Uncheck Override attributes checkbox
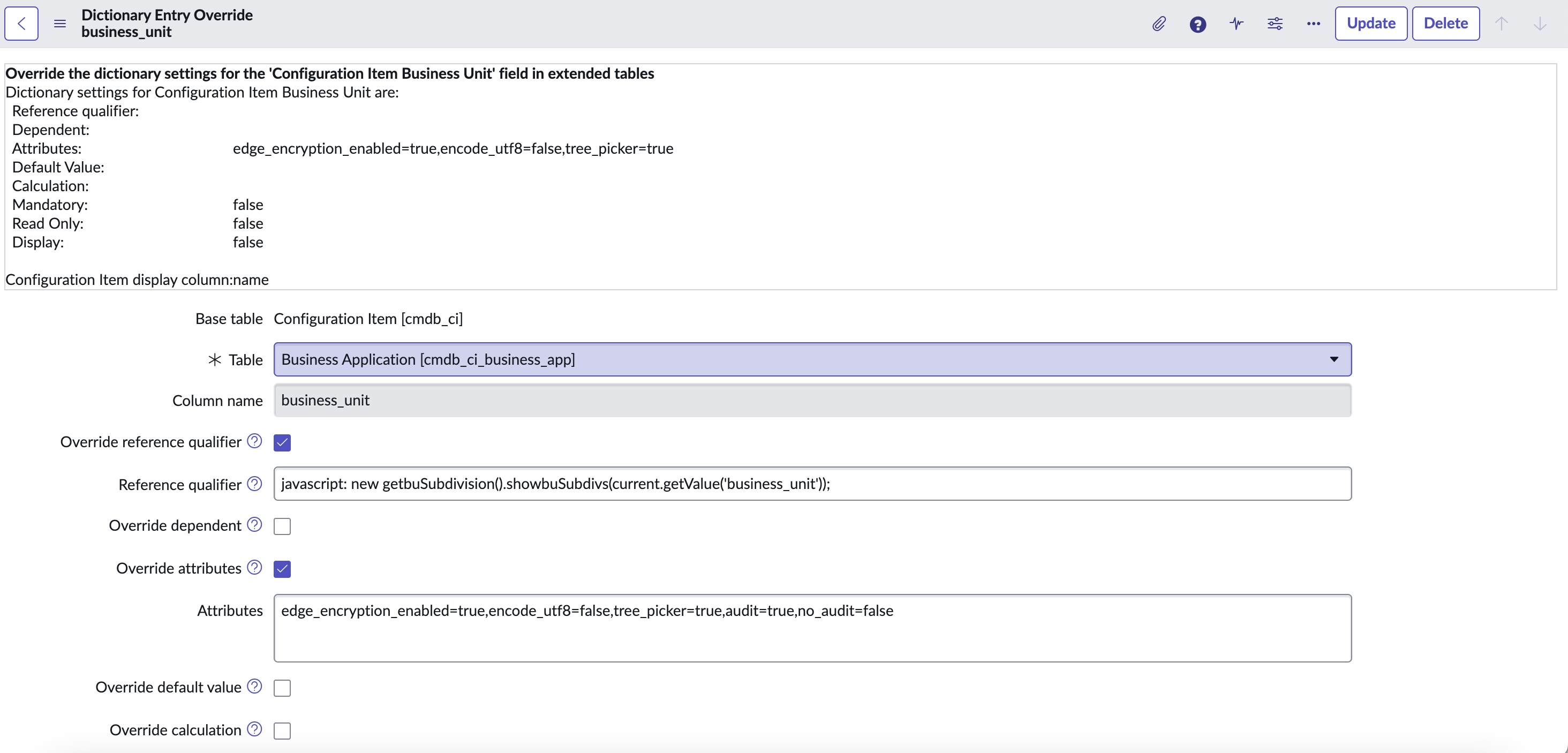 pyautogui.click(x=282, y=569)
